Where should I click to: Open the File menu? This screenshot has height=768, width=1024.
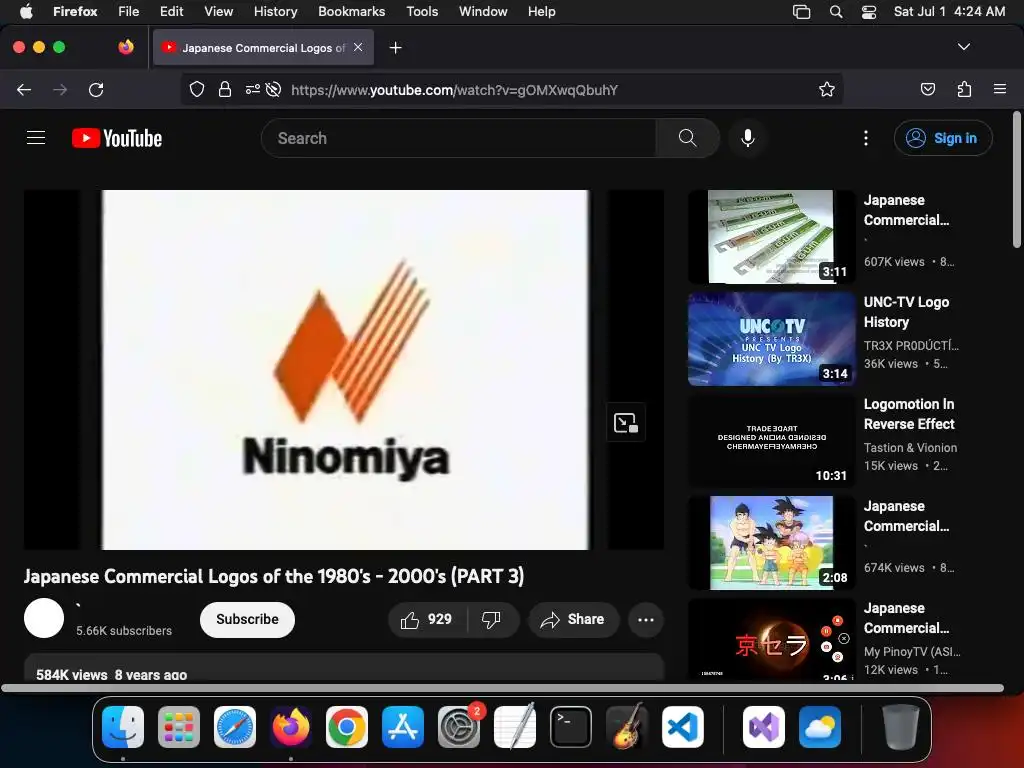[x=129, y=12]
